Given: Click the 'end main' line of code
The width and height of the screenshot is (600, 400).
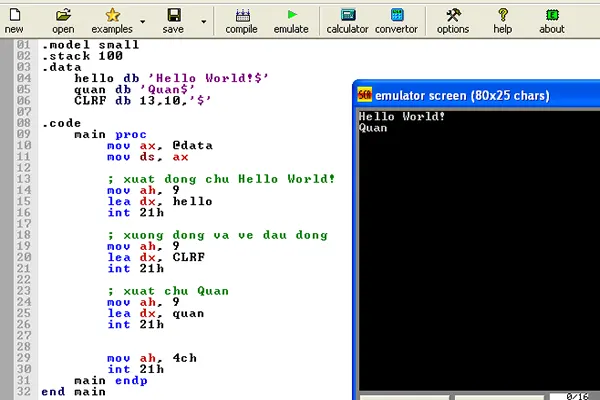Looking at the screenshot, I should click(x=73, y=392).
